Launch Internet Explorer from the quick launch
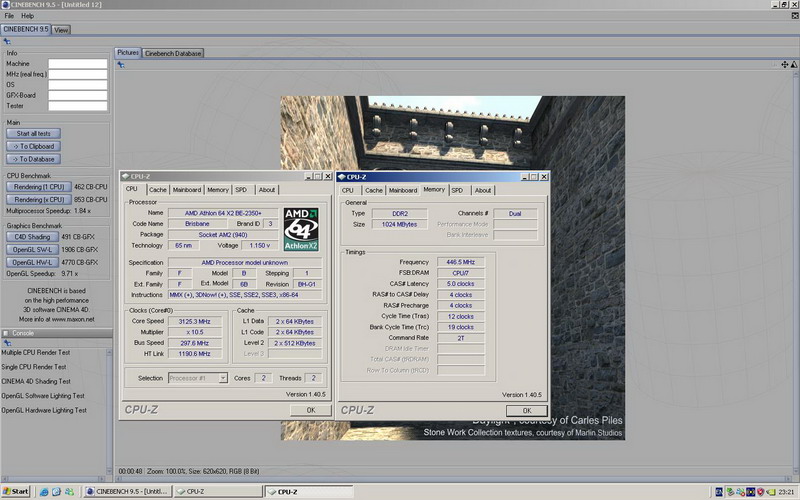The width and height of the screenshot is (800, 500). (44, 492)
